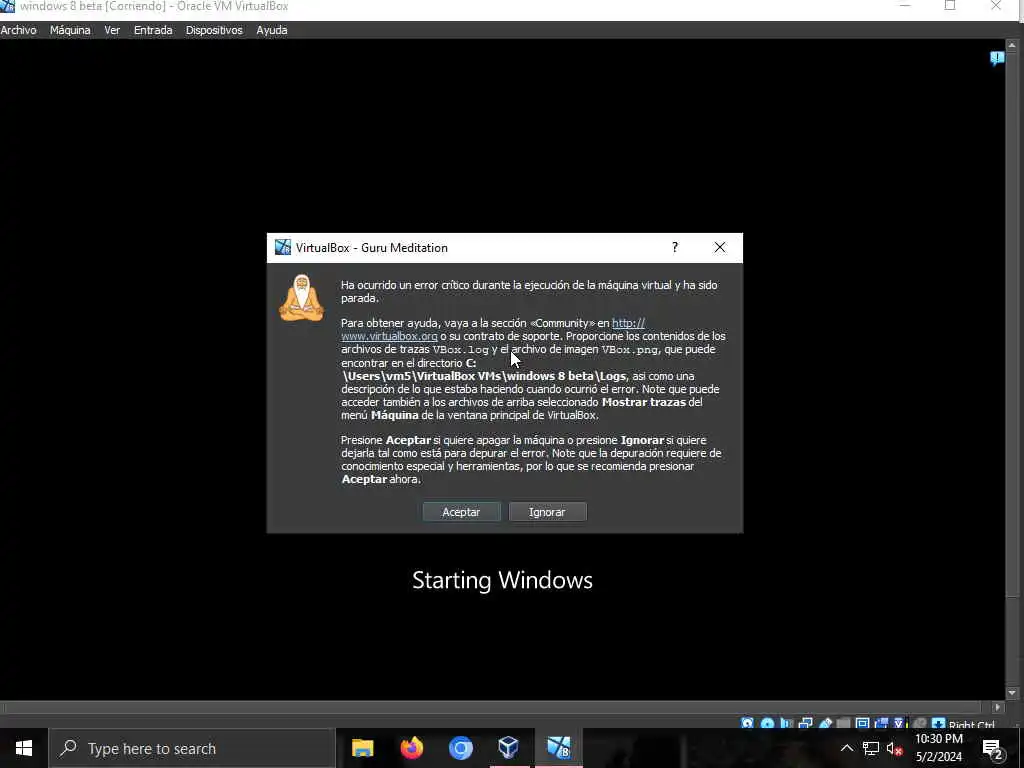Click the Right Ctrl host key label
Screen dimensions: 1024x768
click(x=972, y=724)
